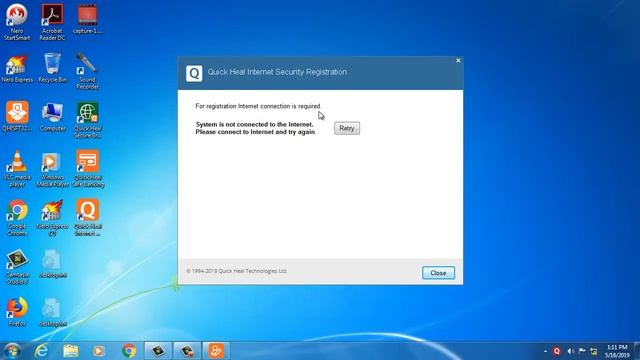Viewport: 640px width, 360px height.
Task: Launch the Quick Heal Secure Browse shortcut
Action: pyautogui.click(x=87, y=120)
